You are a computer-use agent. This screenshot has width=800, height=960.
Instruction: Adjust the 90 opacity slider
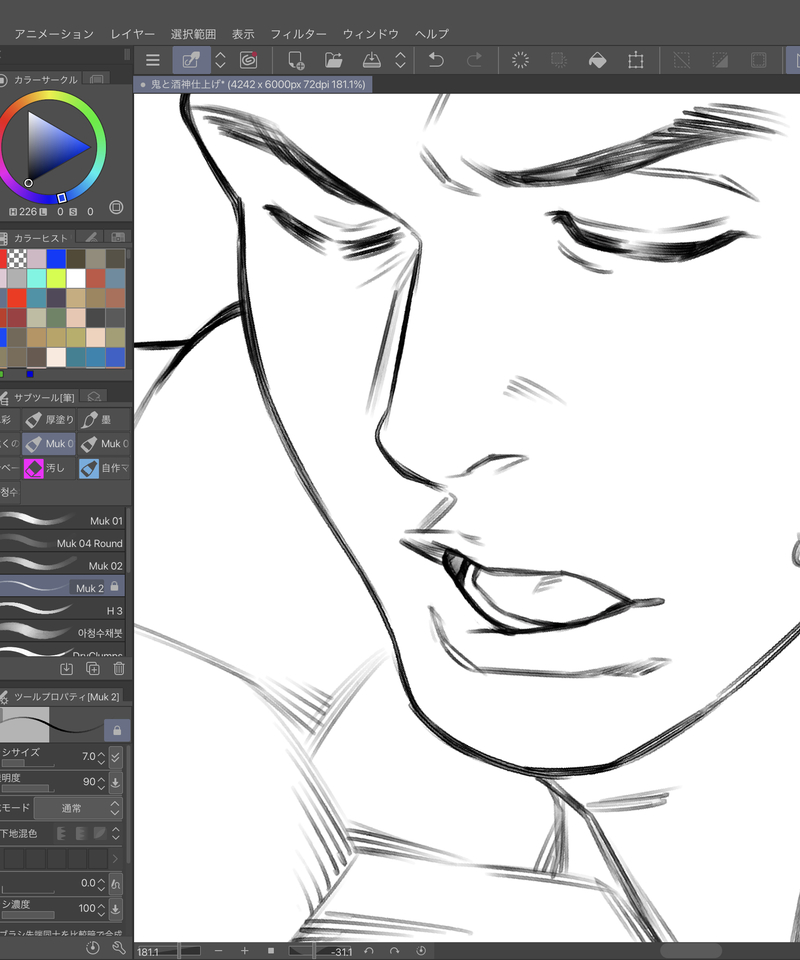(28, 789)
